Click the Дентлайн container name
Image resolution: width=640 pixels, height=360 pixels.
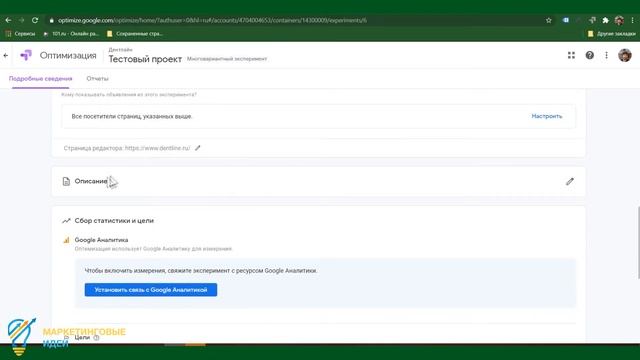click(x=120, y=49)
